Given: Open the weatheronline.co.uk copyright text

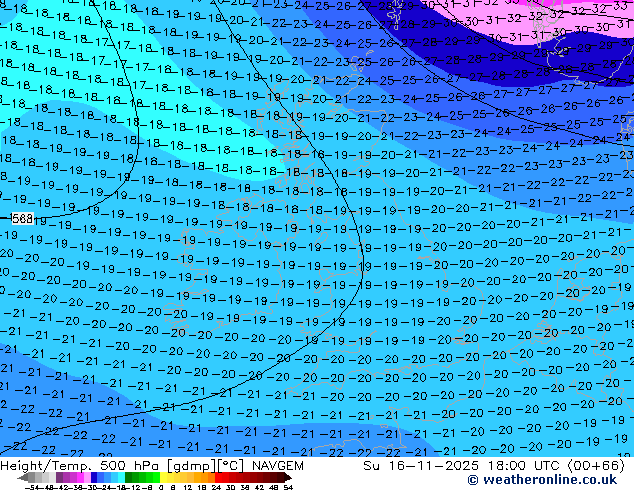Looking at the screenshot, I should 542,480.
